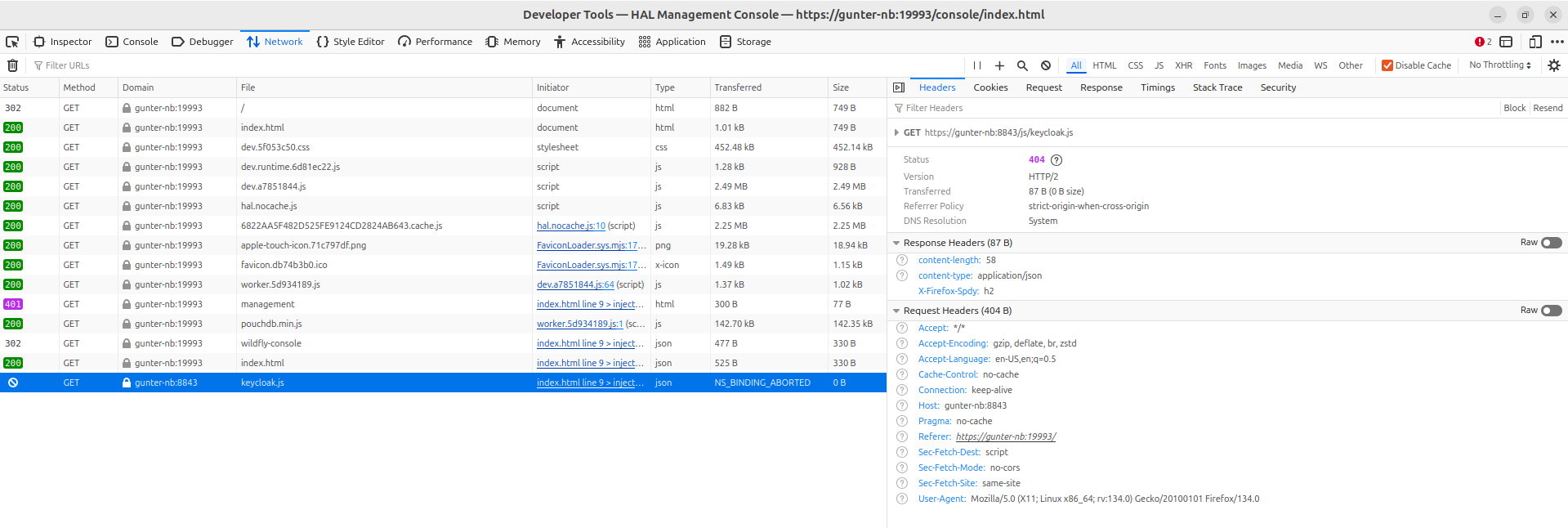Open the Timings details tab
Viewport: 1568px width, 528px height.
tap(1158, 87)
